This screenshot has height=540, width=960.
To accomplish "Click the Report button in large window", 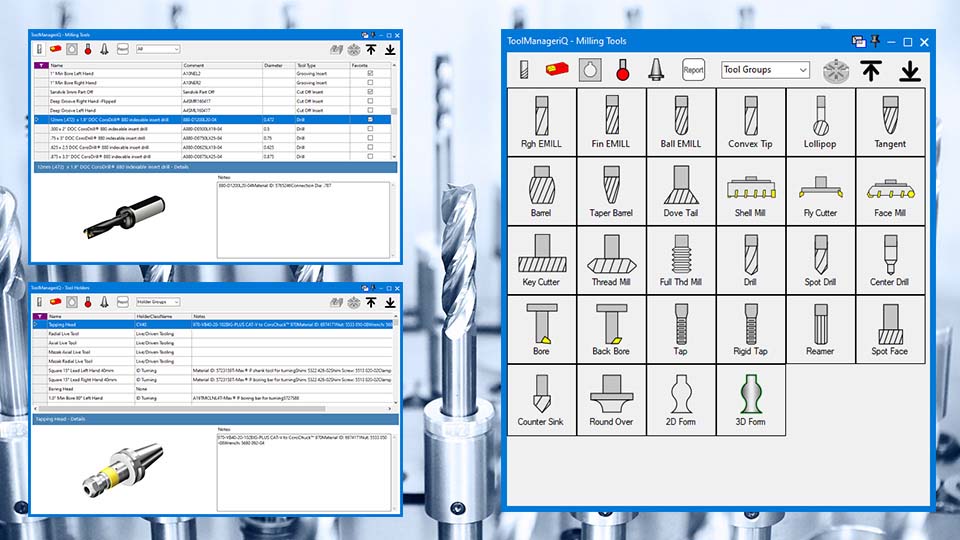I will 693,70.
